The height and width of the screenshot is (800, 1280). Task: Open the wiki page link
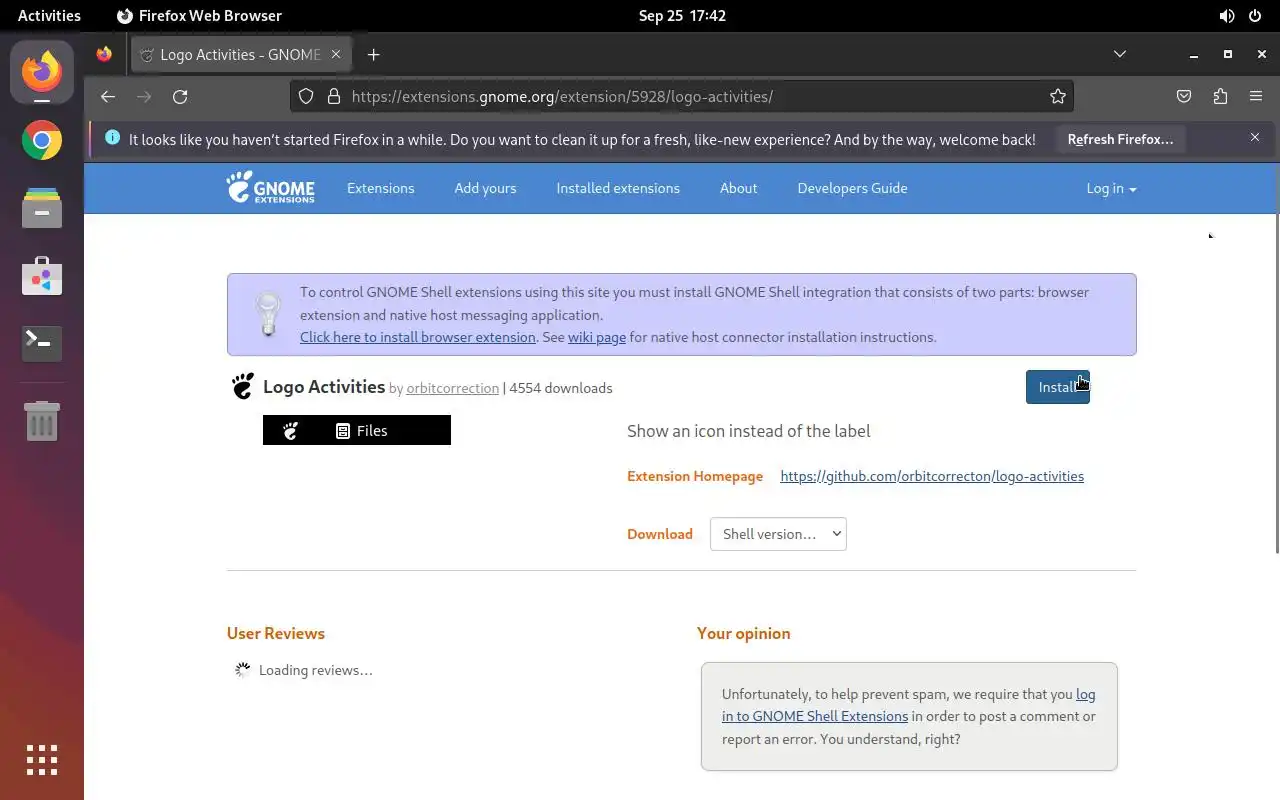597,337
